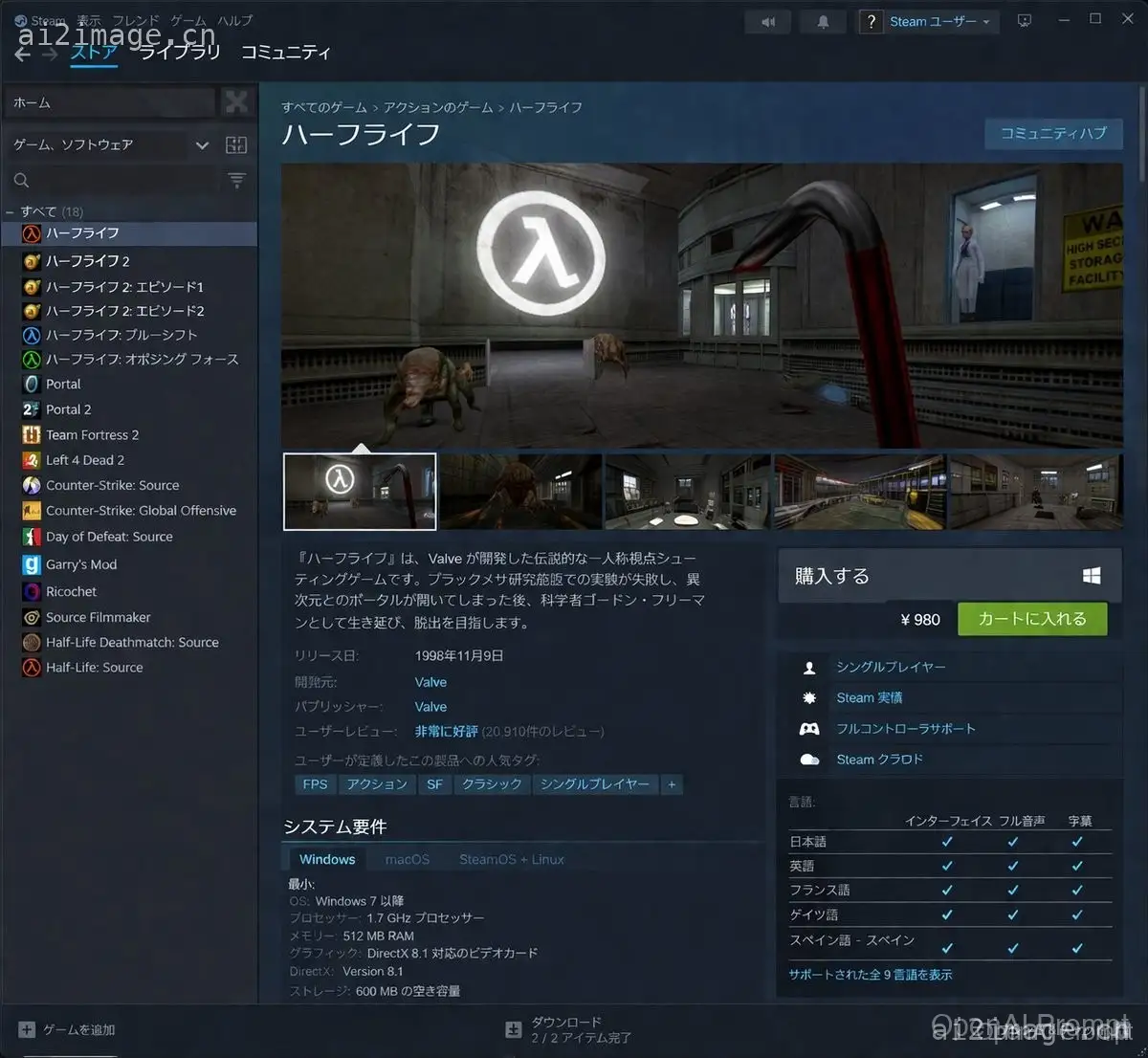Click the downloads icon in the bottom bar
Image resolution: width=1148 pixels, height=1058 pixels.
[x=514, y=1029]
